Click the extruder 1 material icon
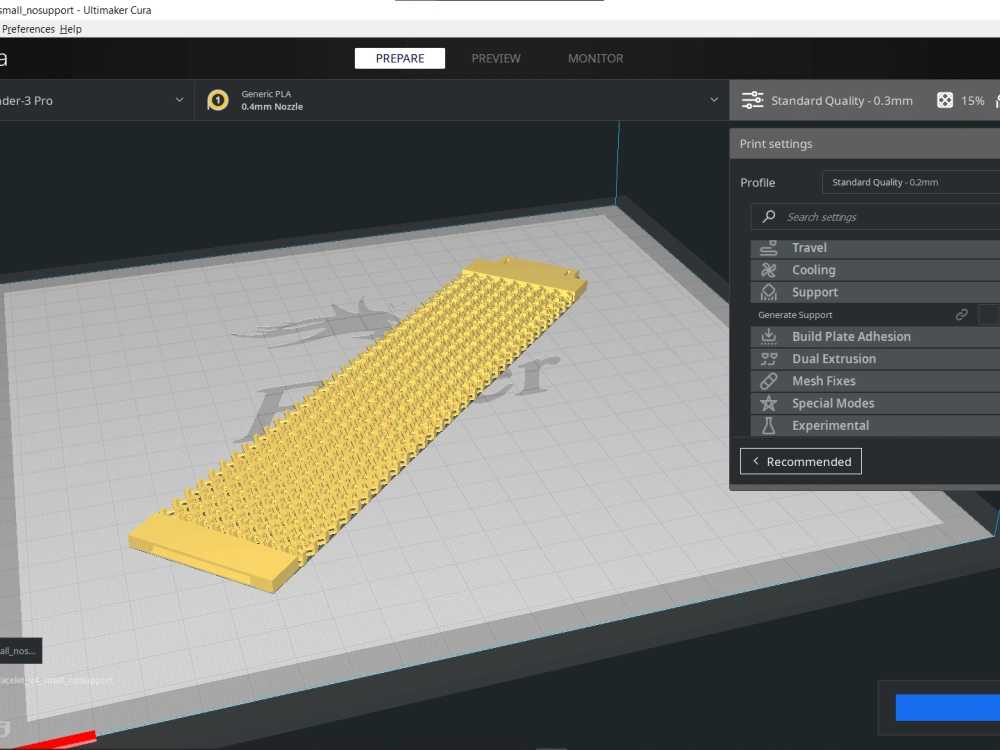This screenshot has width=1000, height=750. [x=217, y=100]
